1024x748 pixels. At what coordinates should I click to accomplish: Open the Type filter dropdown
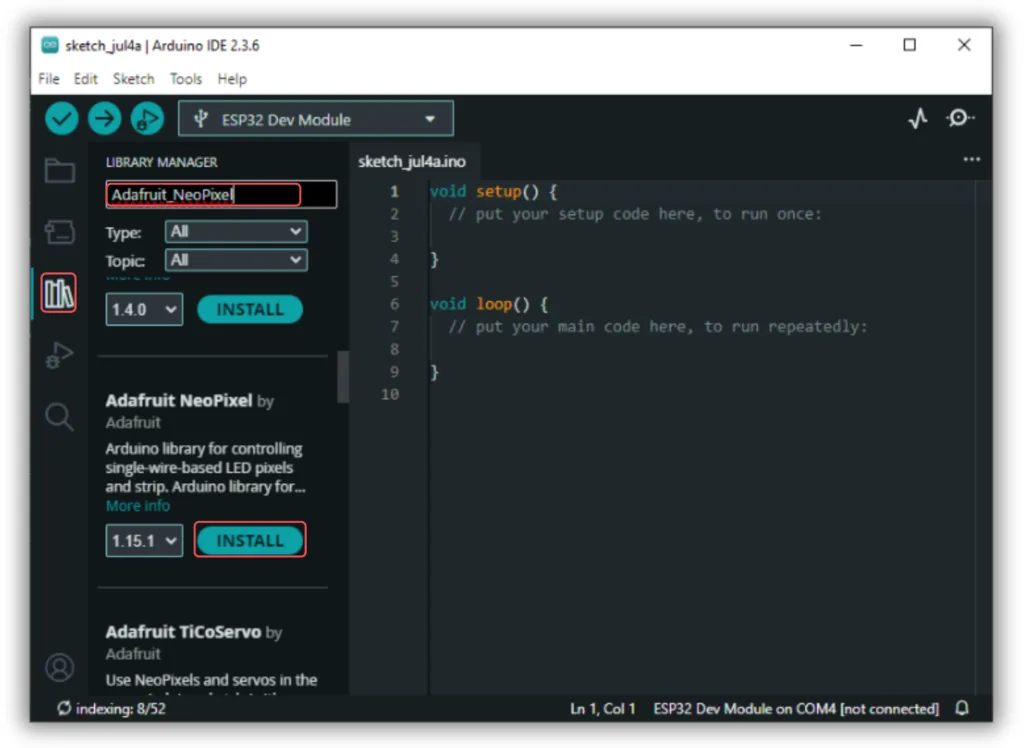[x=236, y=231]
